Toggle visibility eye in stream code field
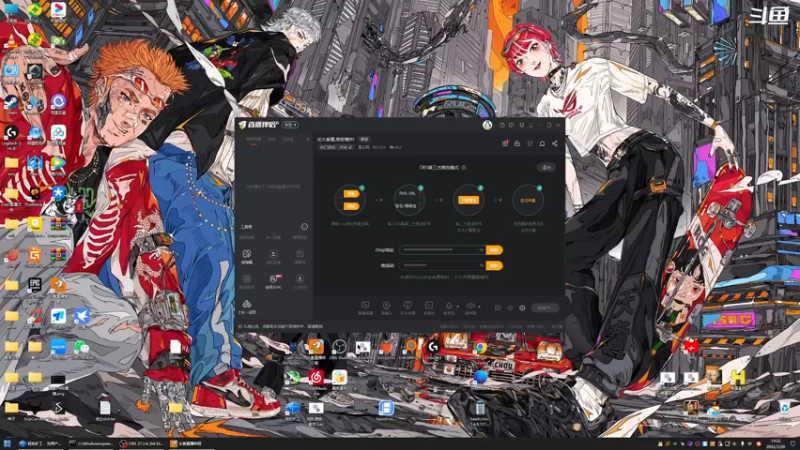 pos(481,265)
